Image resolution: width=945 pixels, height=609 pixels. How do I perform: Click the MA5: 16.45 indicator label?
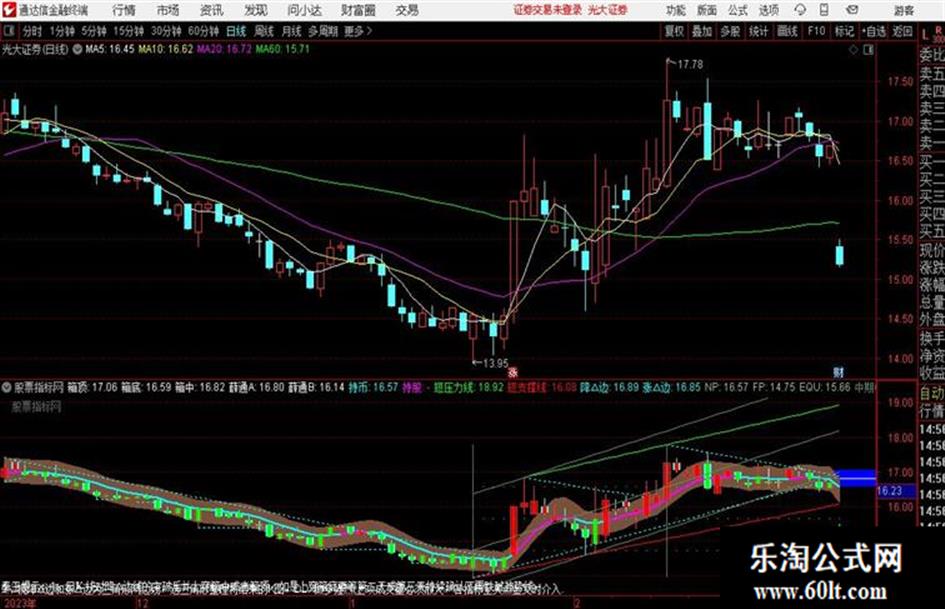(110, 49)
